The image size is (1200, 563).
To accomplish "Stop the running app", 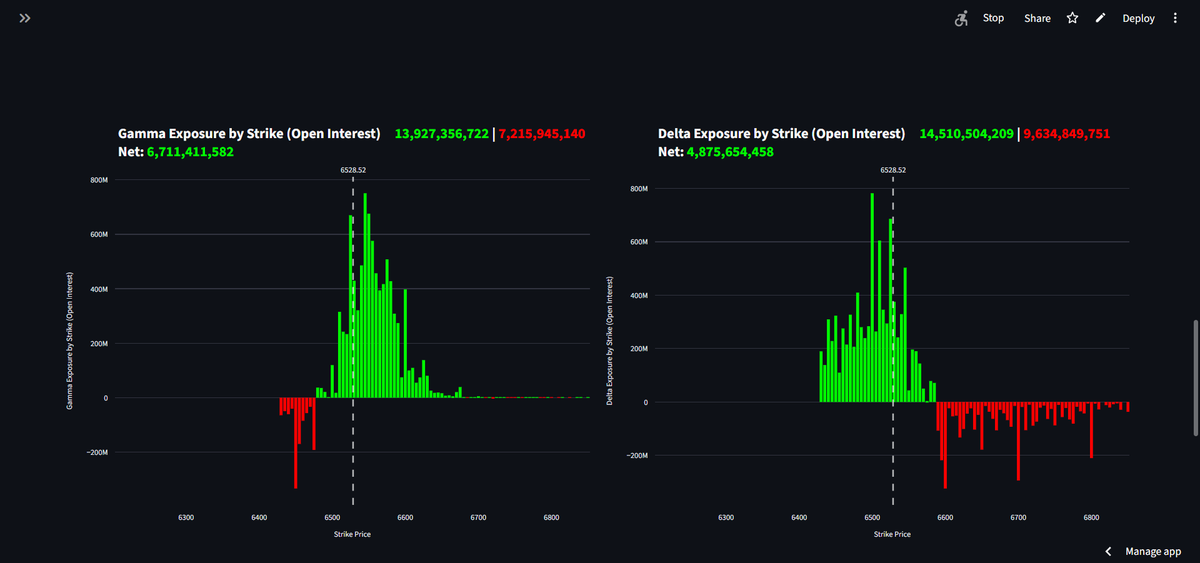I will coord(993,18).
